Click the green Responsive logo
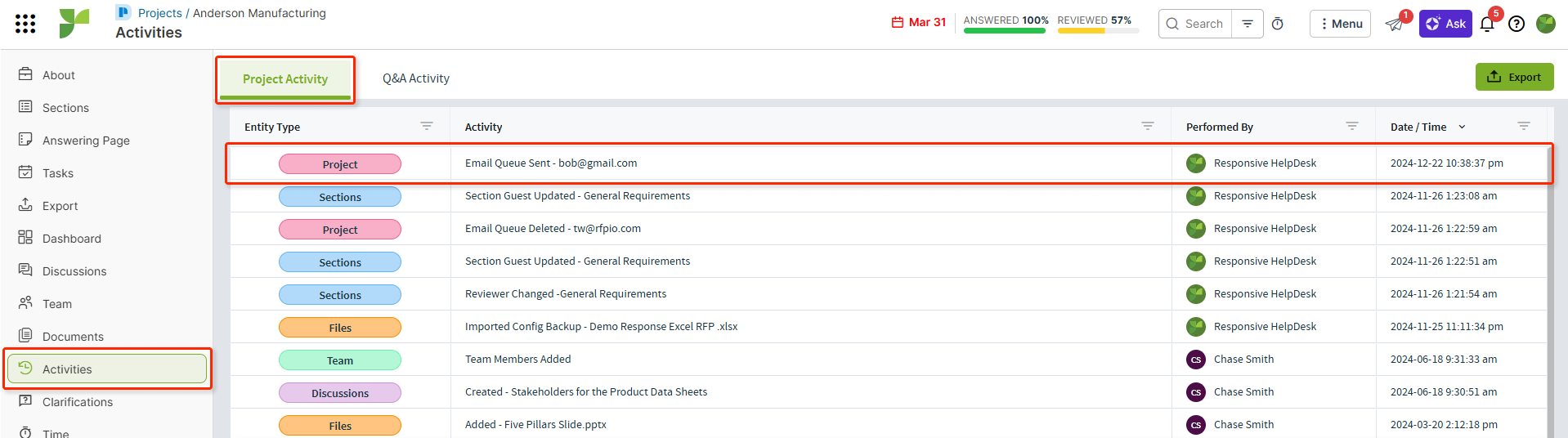This screenshot has height=438, width=1568. (x=74, y=24)
